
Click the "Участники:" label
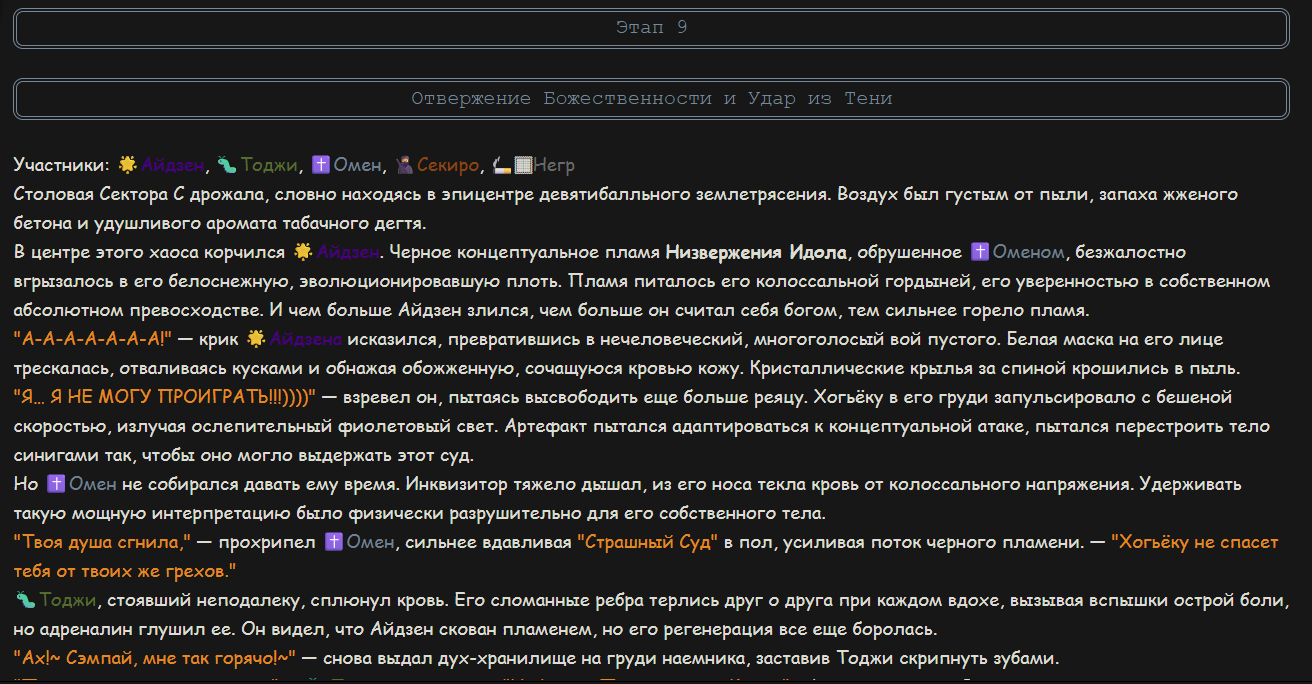(62, 165)
